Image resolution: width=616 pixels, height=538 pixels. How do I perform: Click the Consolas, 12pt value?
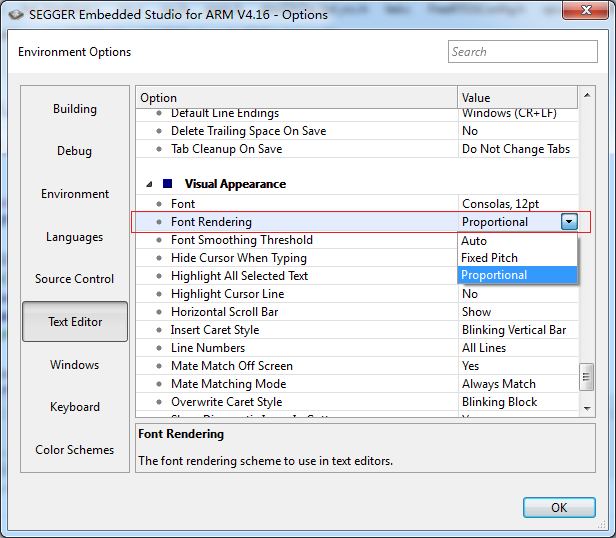[x=500, y=204]
